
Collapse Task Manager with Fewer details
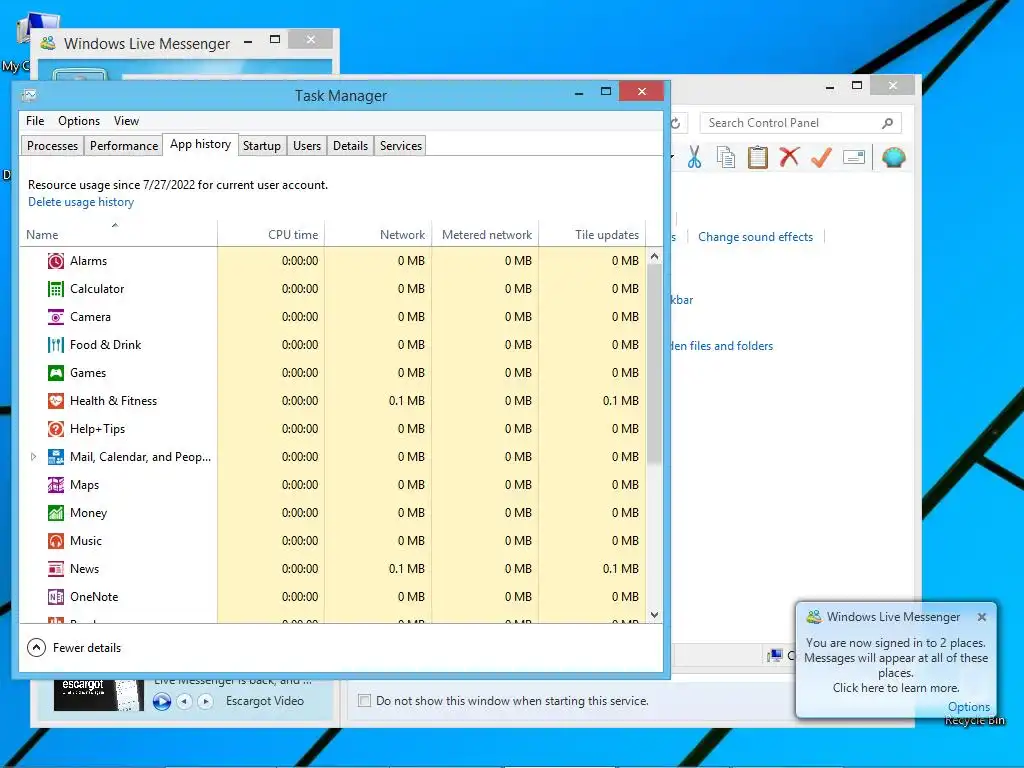pos(74,648)
